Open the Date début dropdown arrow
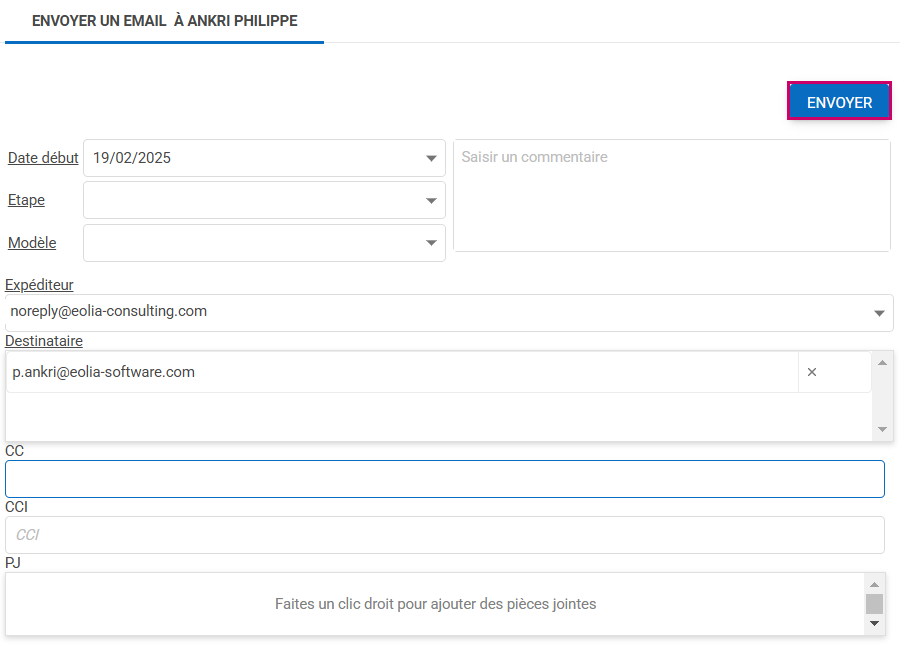 pyautogui.click(x=431, y=158)
